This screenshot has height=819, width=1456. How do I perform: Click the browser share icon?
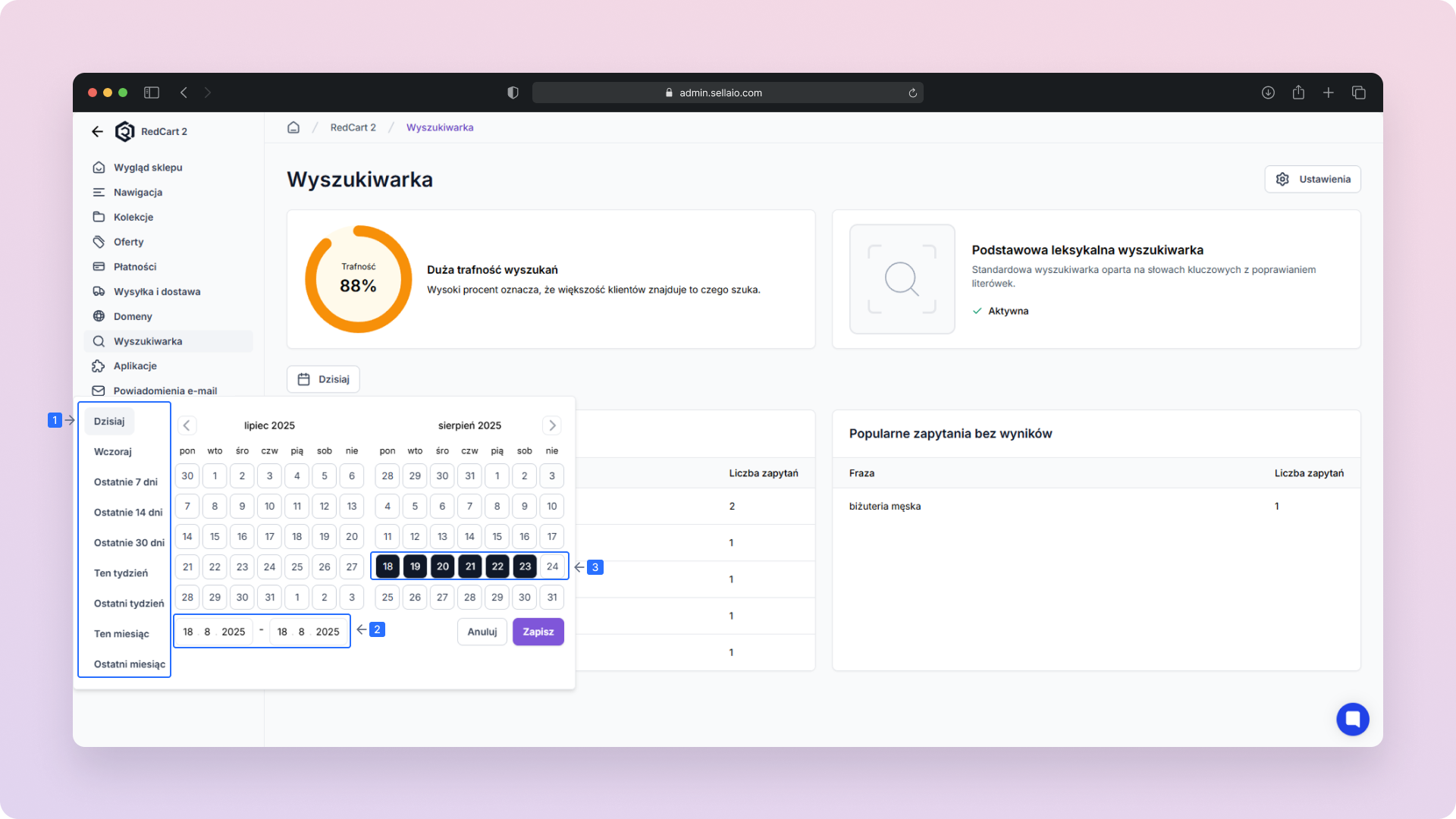tap(1298, 93)
